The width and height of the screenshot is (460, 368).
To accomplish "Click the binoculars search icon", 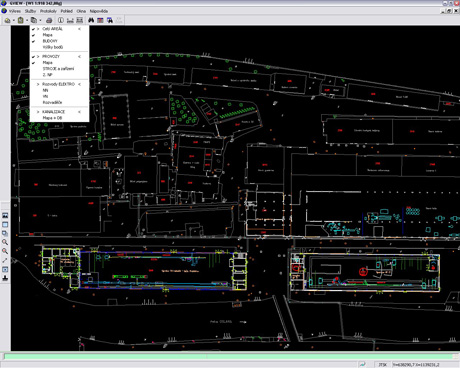I will [x=91, y=20].
